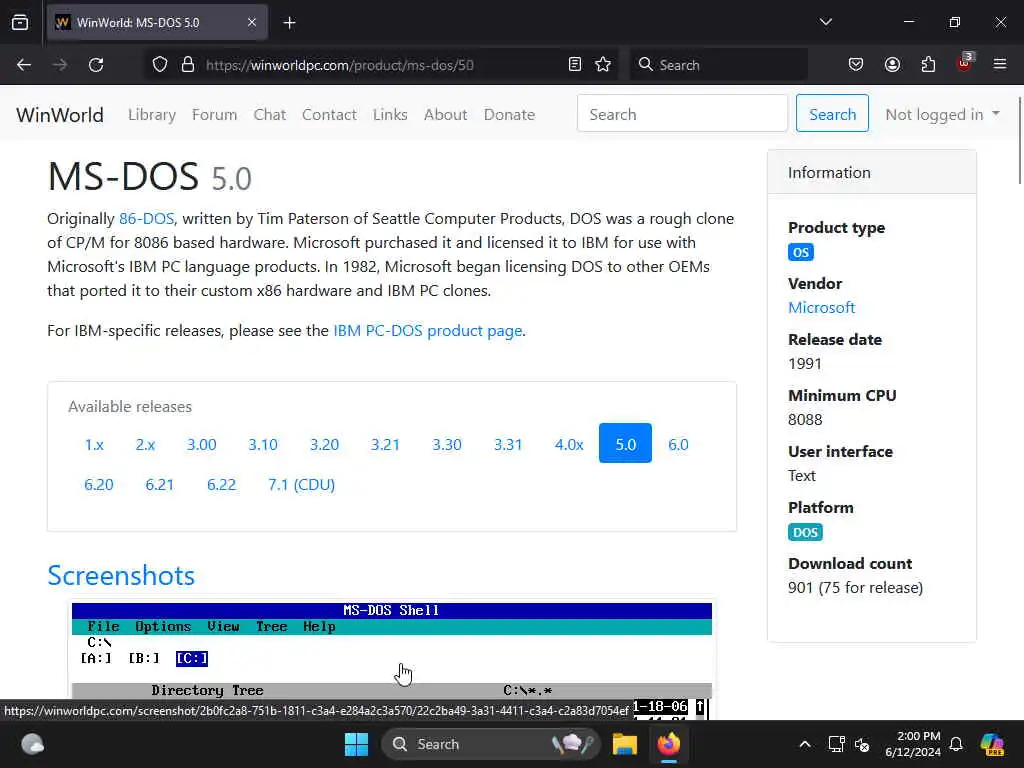Click the browser Forward arrow
The image size is (1024, 768).
point(59,65)
